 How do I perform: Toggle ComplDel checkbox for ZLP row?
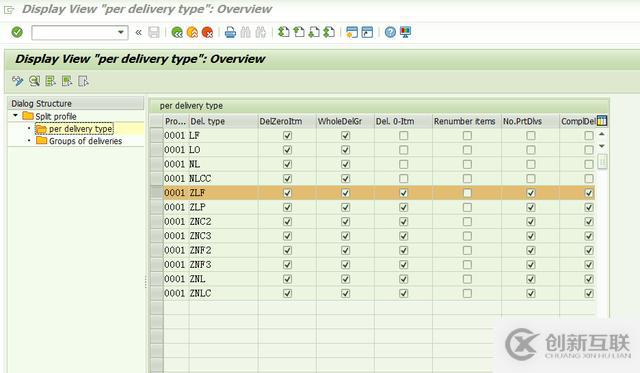tap(589, 207)
